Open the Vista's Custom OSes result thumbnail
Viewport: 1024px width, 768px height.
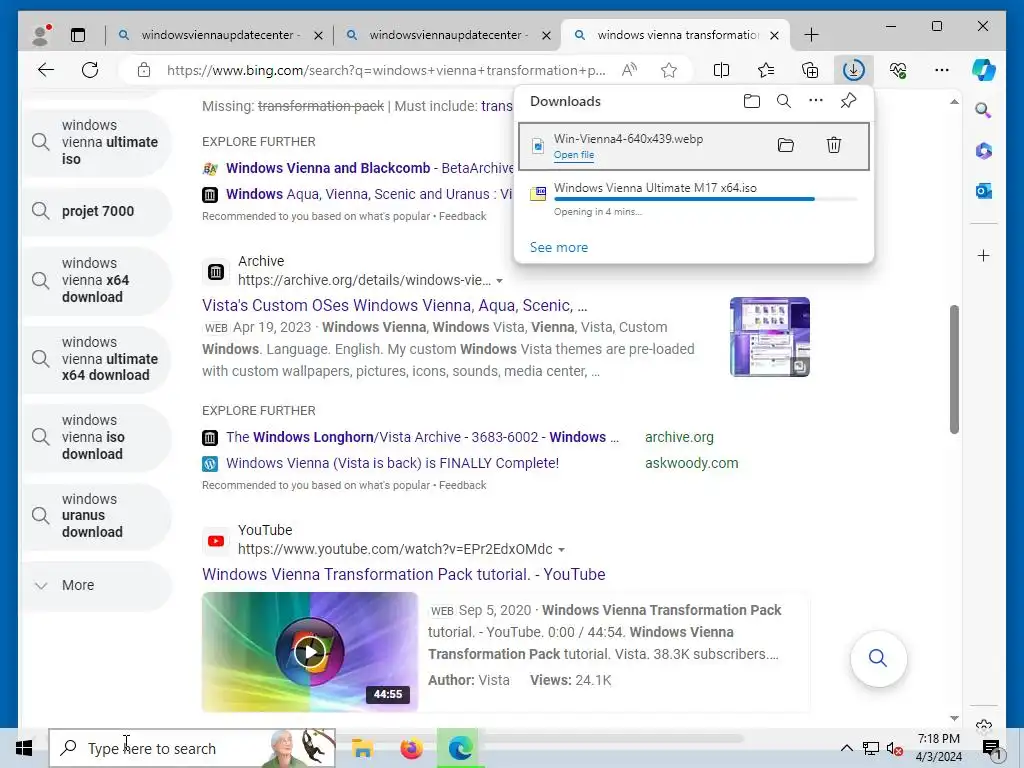point(769,337)
